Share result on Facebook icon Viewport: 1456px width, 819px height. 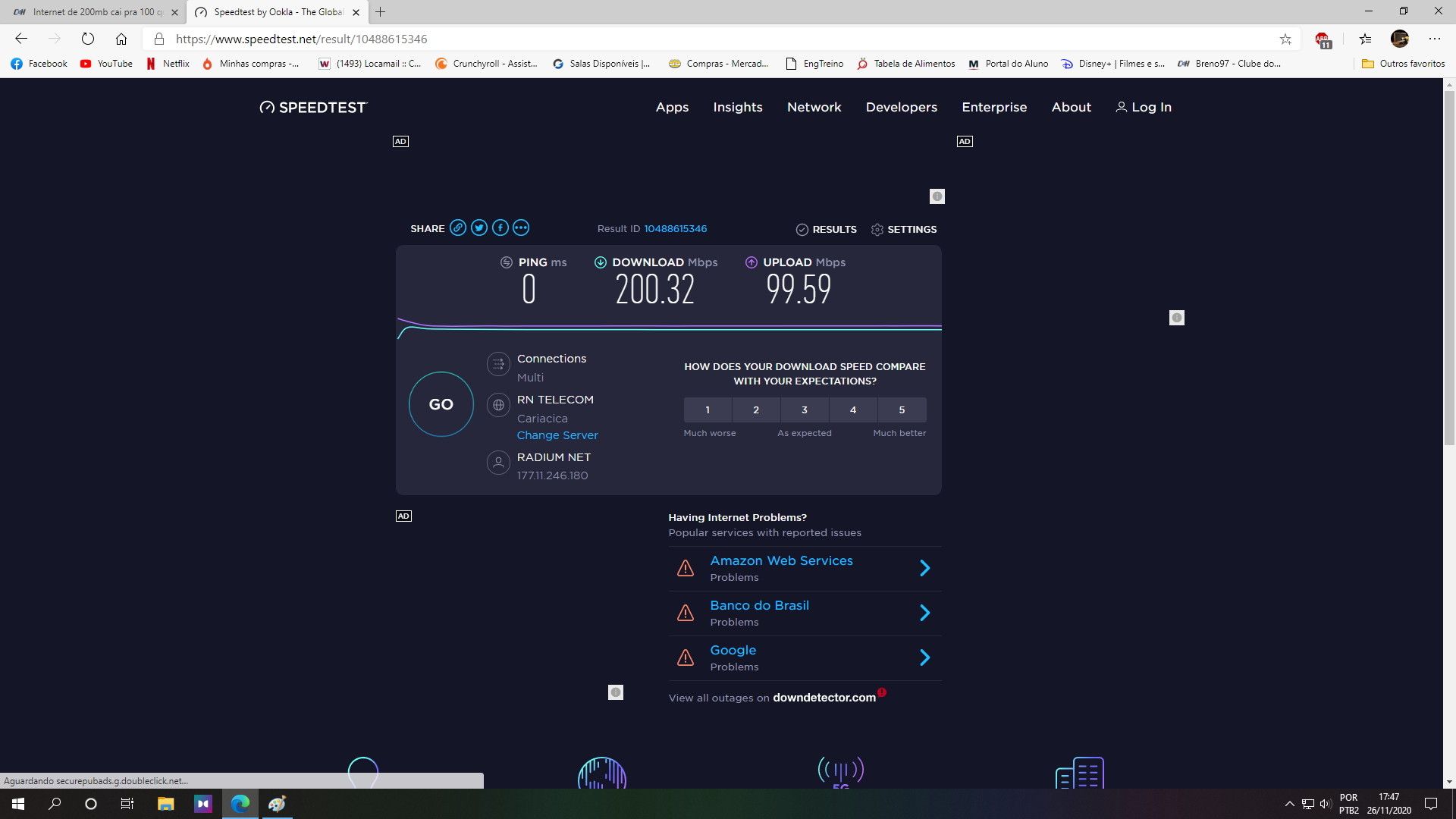[x=500, y=228]
